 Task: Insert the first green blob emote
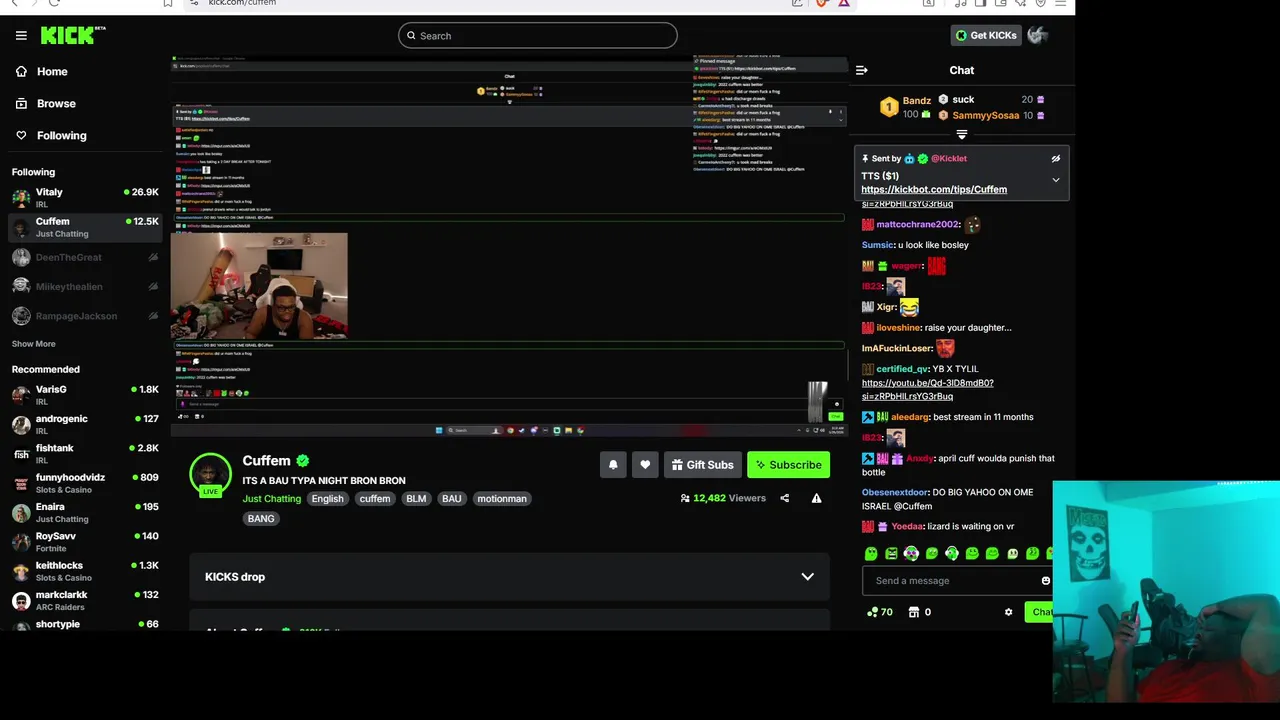[x=871, y=553]
